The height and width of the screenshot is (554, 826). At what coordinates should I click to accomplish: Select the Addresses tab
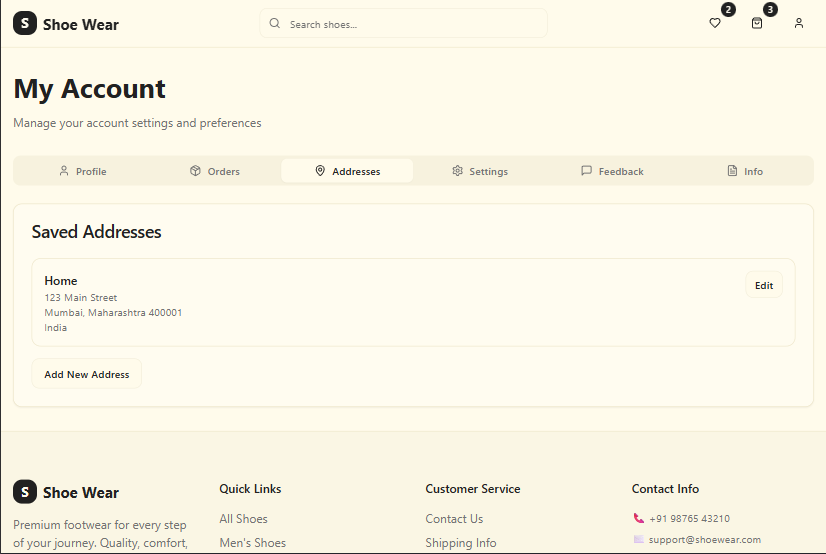tap(347, 171)
